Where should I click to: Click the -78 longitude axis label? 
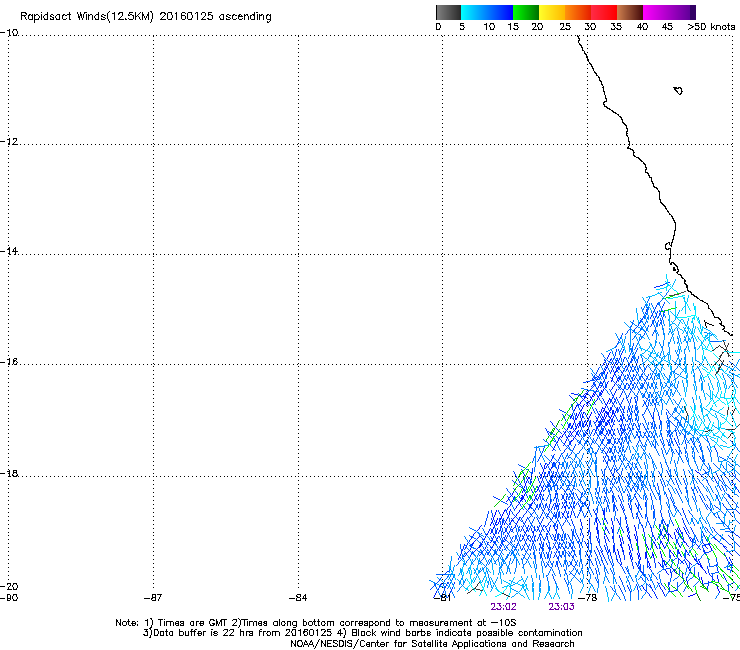coord(588,598)
